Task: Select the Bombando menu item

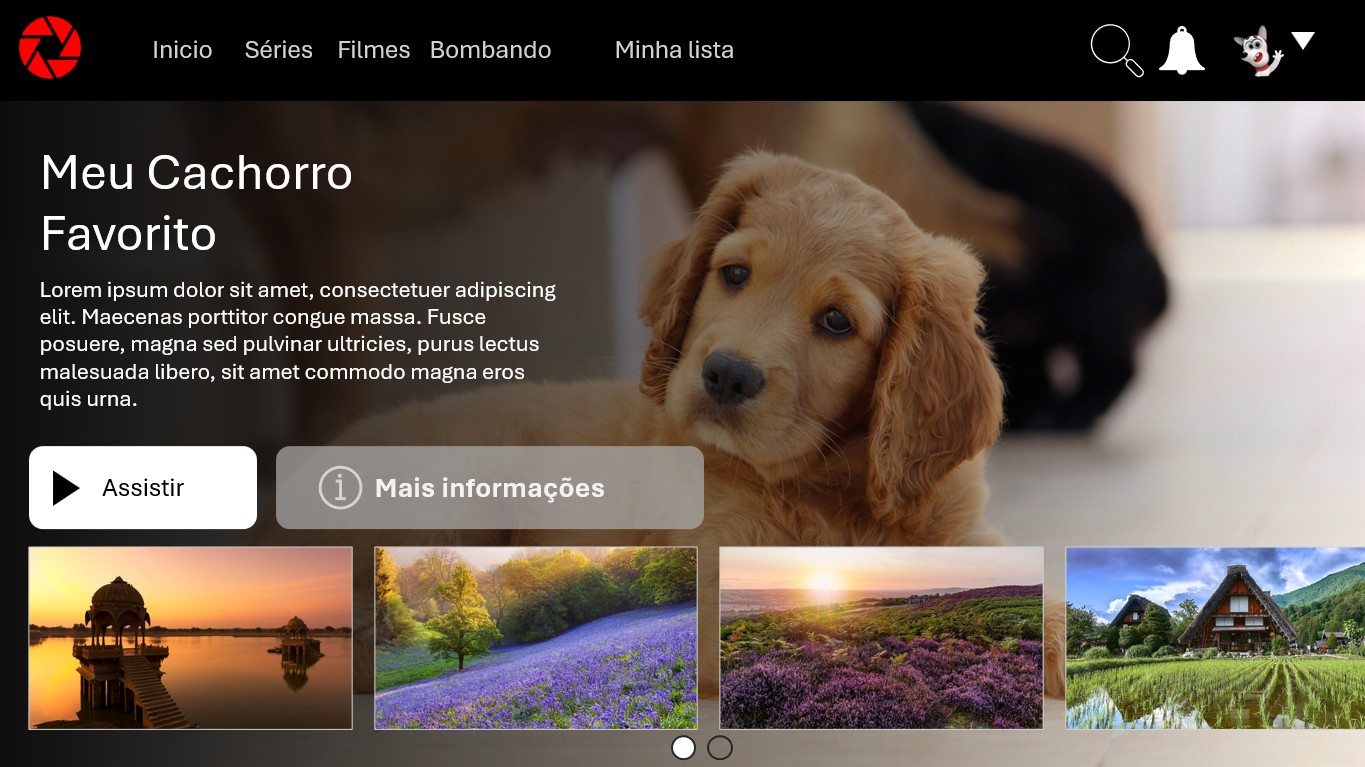Action: 490,50
